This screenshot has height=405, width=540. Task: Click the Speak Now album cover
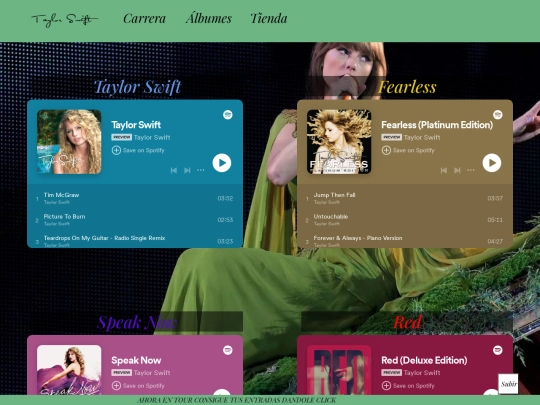tap(69, 370)
